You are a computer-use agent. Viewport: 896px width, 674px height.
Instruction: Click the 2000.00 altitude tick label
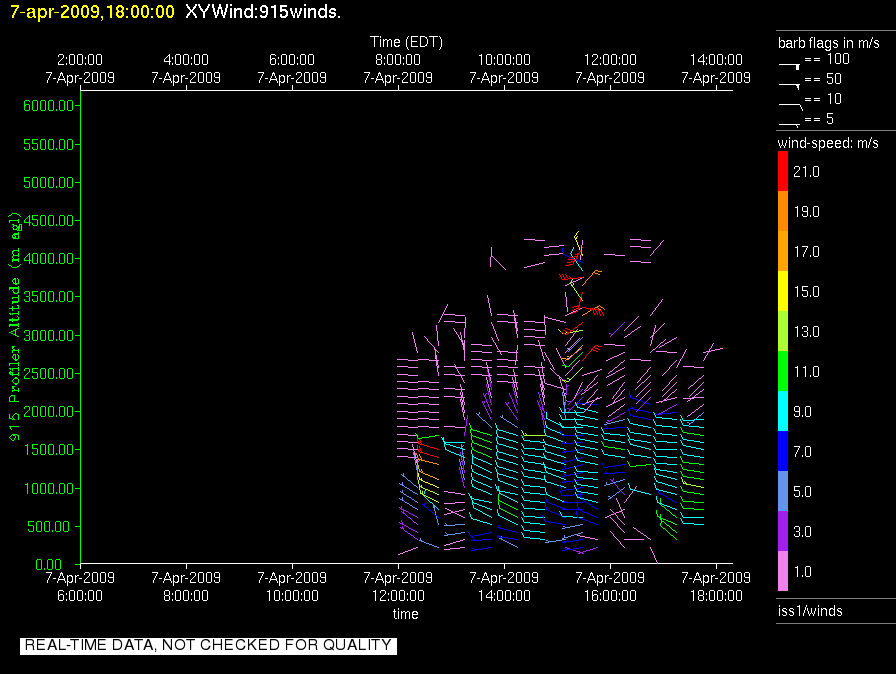pyautogui.click(x=49, y=412)
